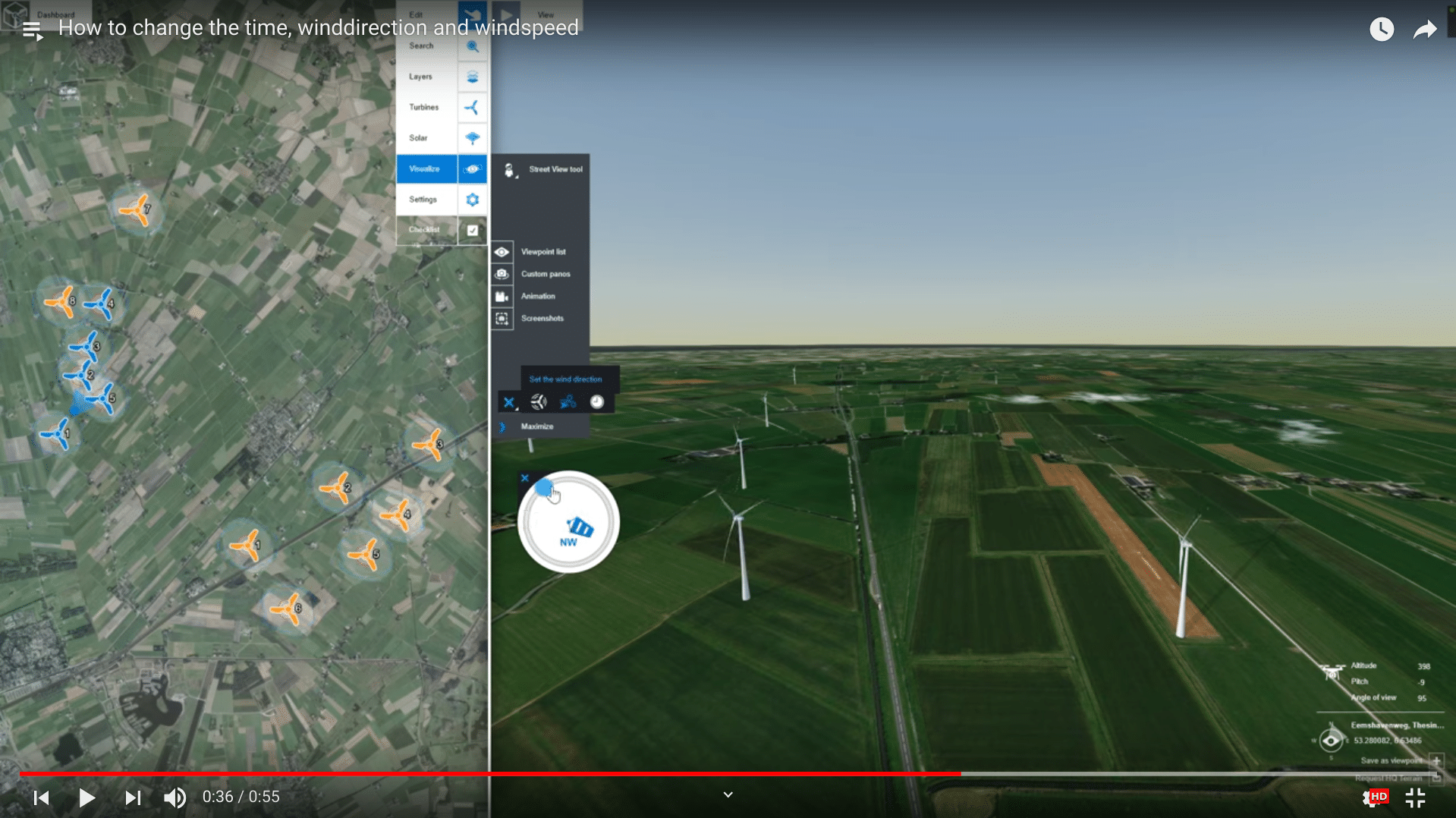Image resolution: width=1456 pixels, height=818 pixels.
Task: Select blue turbine 3 on the map
Action: [x=85, y=347]
